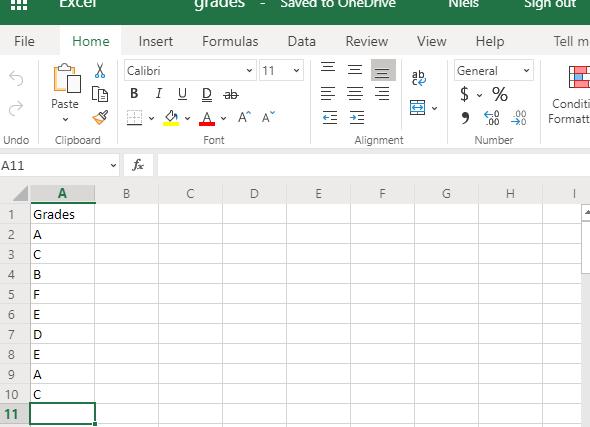This screenshot has width=590, height=427.
Task: Click the Sign out link
Action: (550, 5)
